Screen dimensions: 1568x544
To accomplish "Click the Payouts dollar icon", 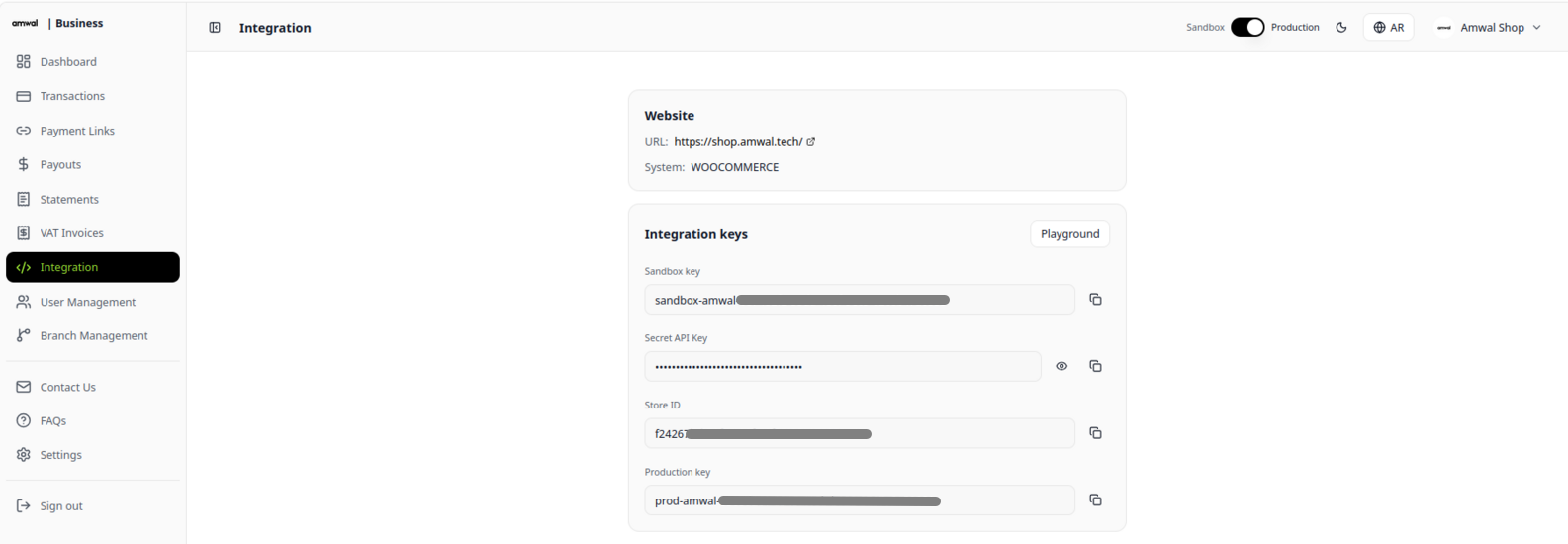I will click(x=24, y=164).
